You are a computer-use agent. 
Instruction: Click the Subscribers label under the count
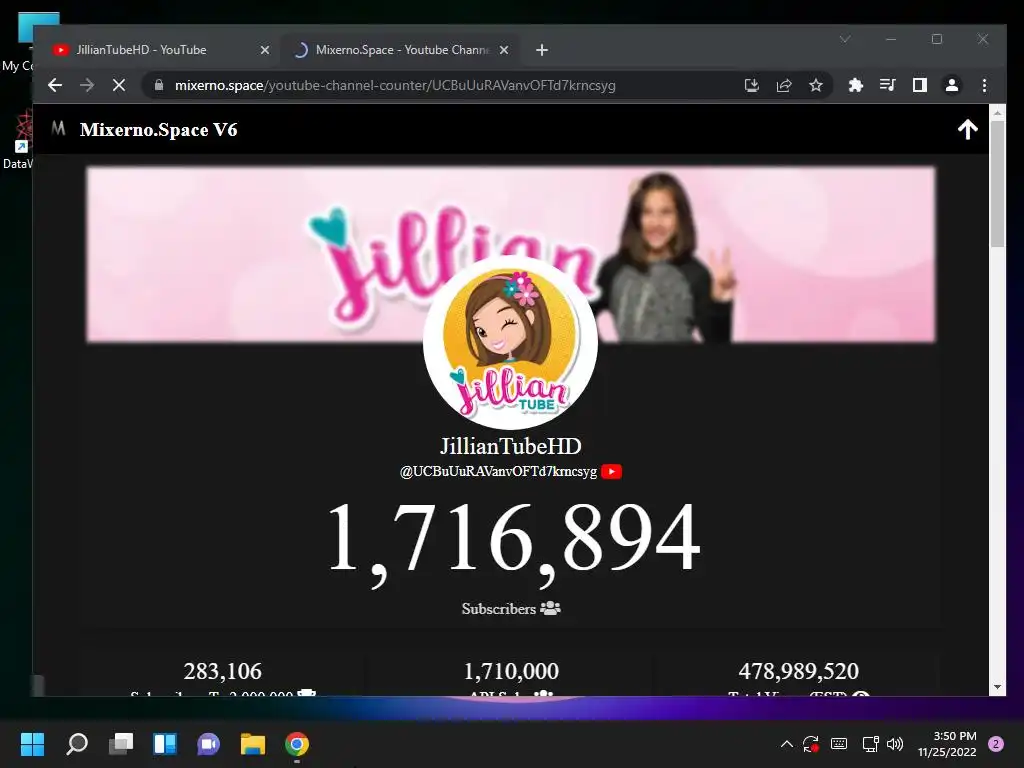[498, 609]
